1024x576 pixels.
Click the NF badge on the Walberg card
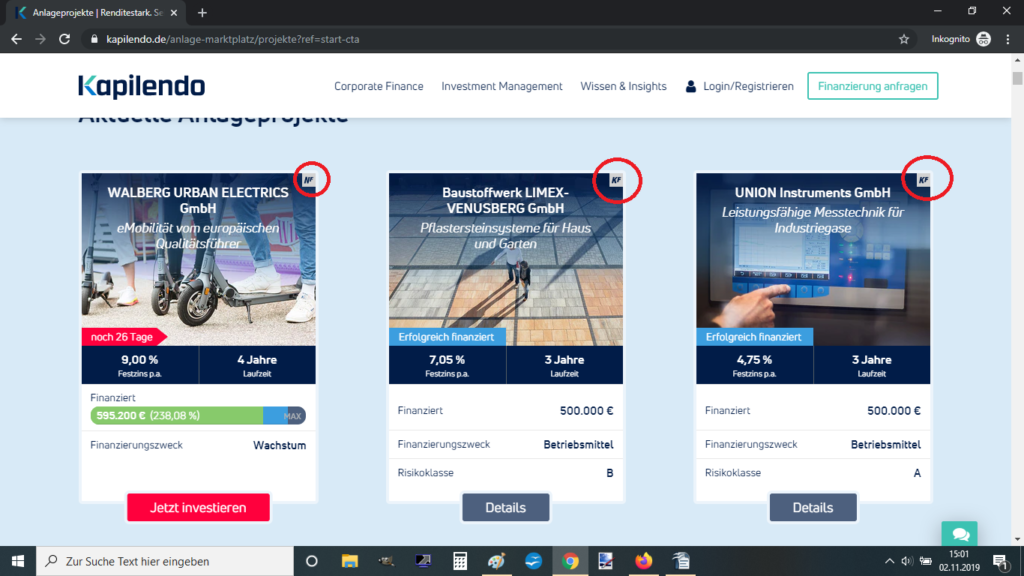309,180
